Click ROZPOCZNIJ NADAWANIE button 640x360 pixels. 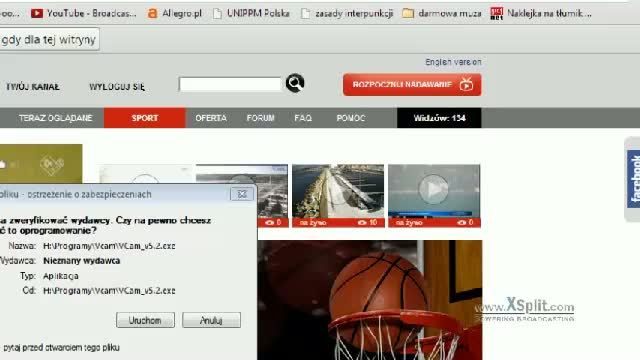[412, 84]
